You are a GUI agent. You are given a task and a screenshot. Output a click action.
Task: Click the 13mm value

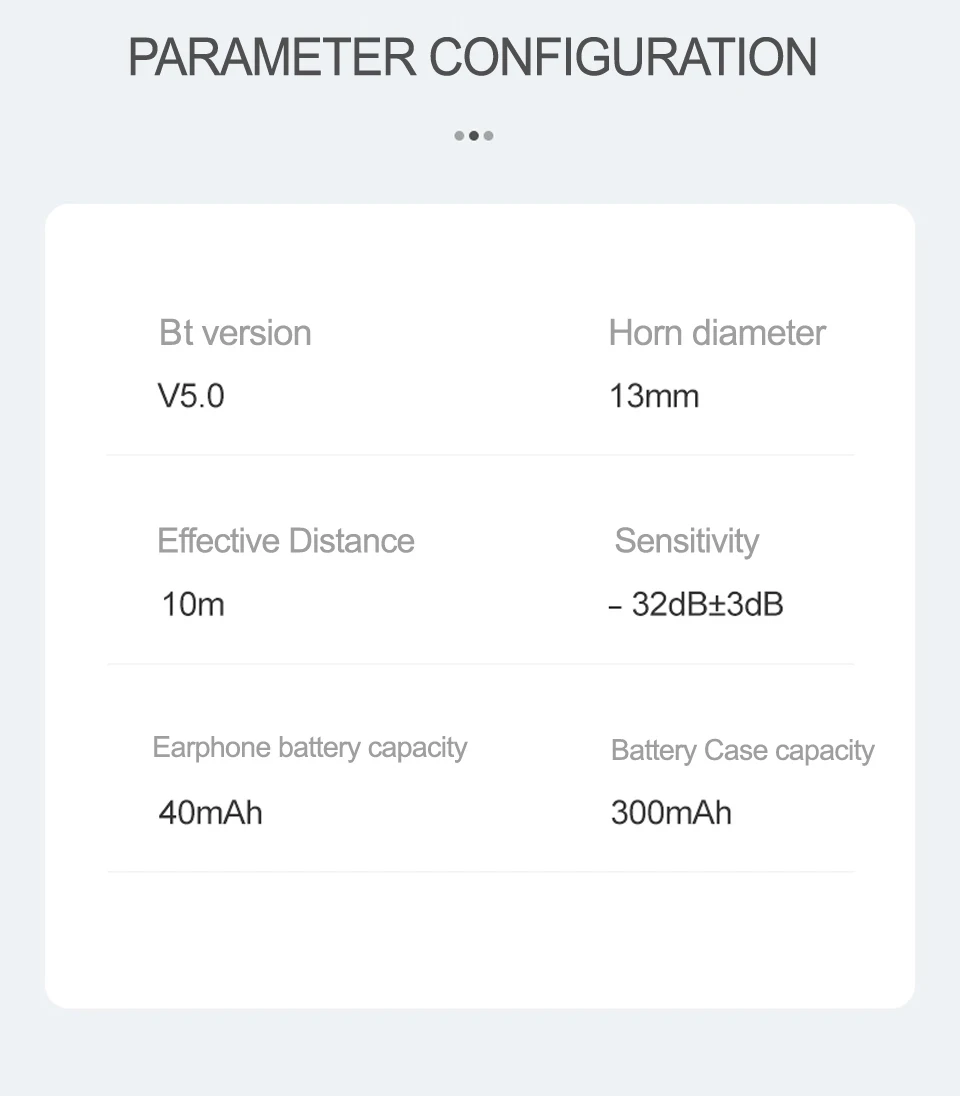[x=654, y=396]
